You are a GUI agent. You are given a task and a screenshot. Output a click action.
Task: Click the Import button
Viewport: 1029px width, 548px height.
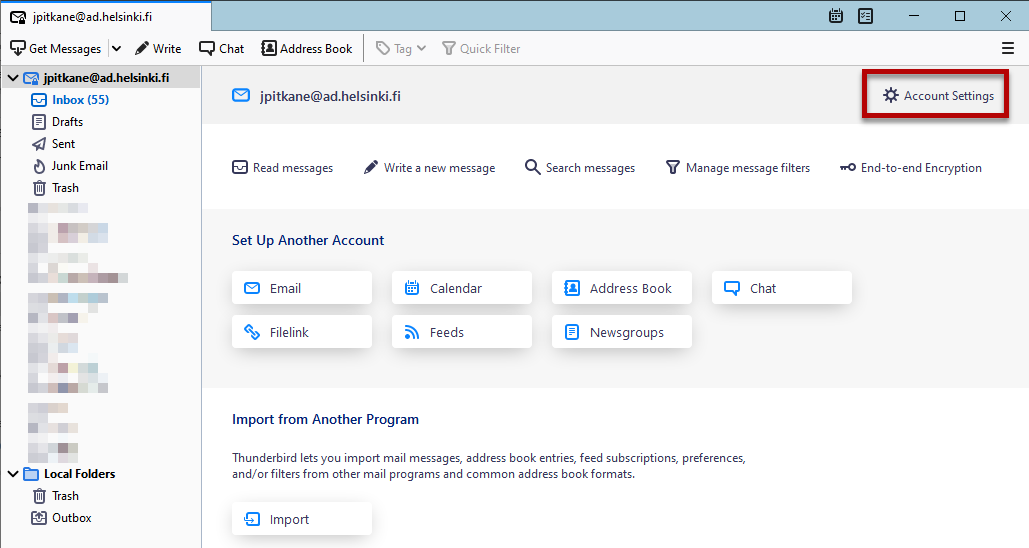tap(302, 519)
